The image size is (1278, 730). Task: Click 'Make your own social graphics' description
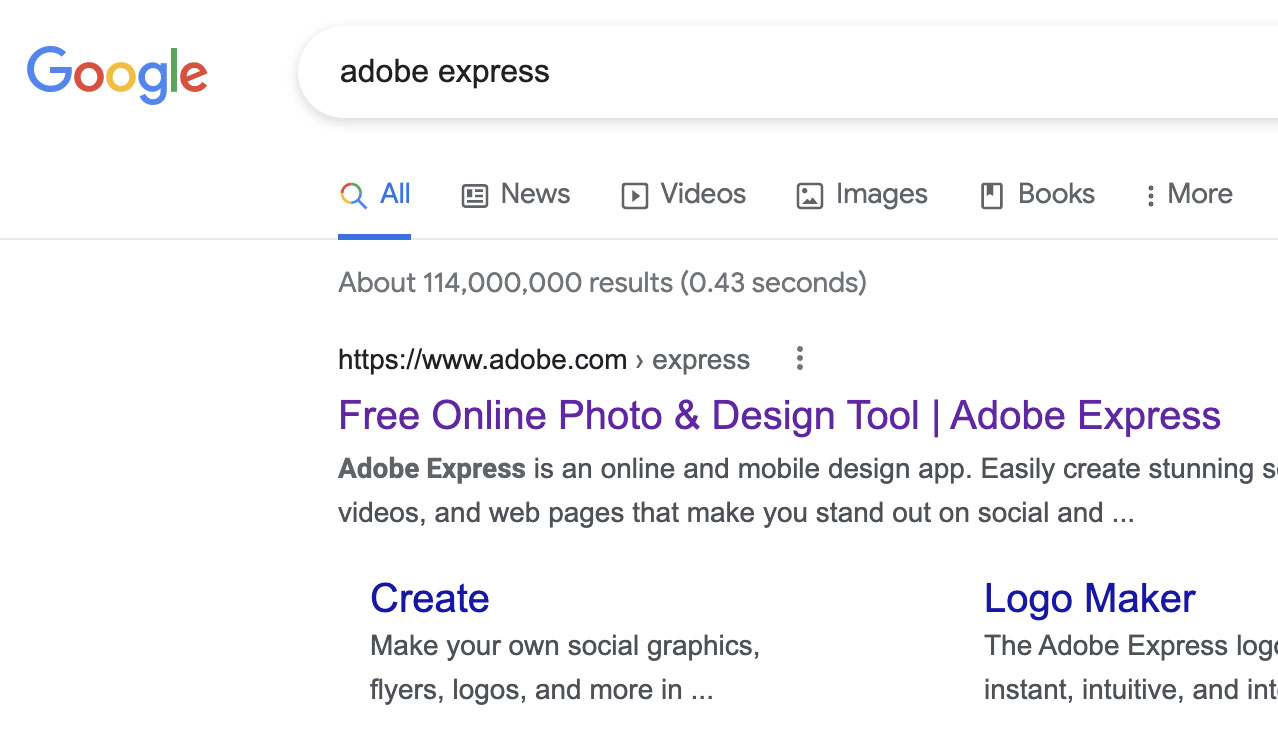(x=565, y=667)
